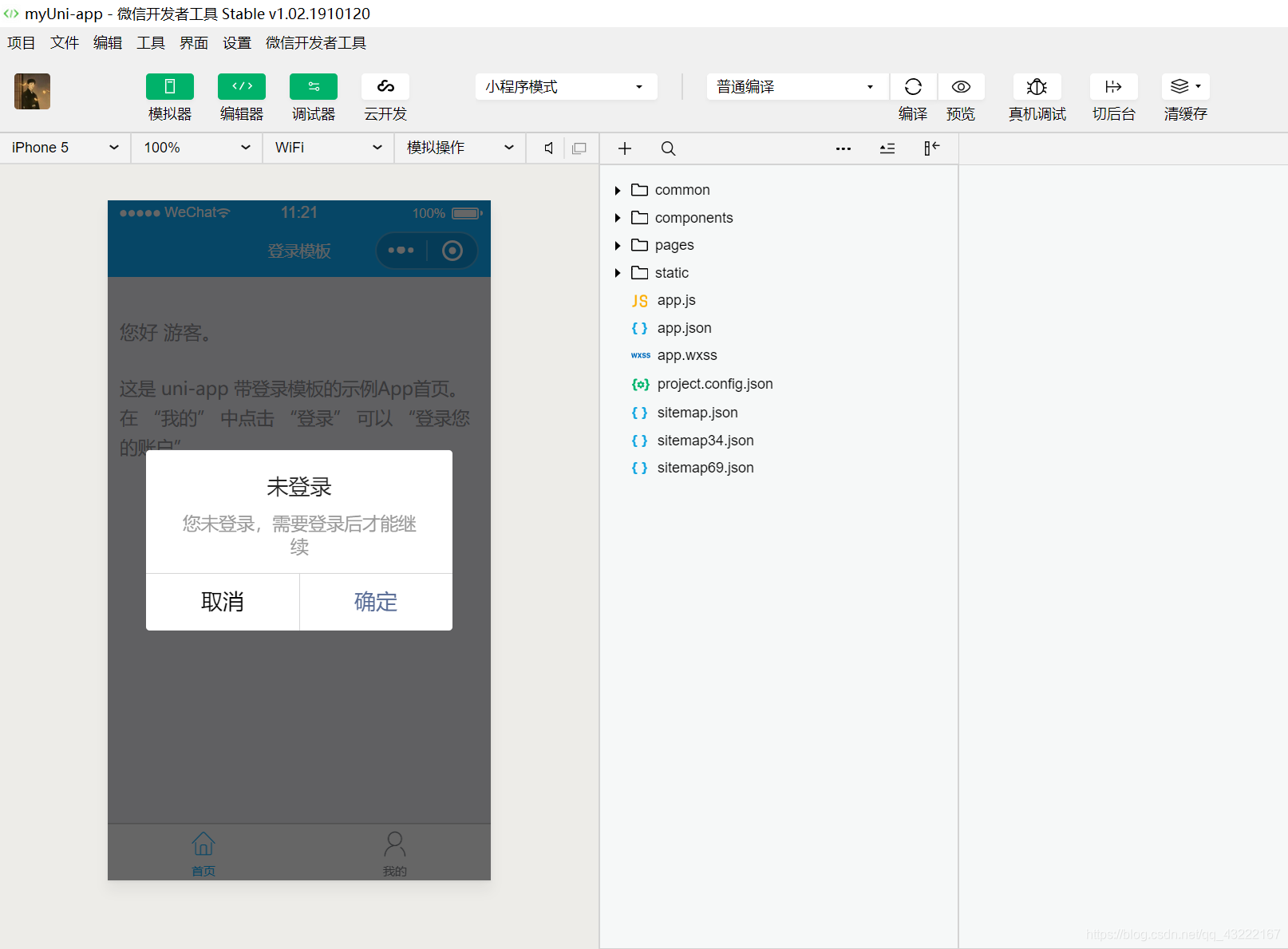Open the 小程序模式 mode dropdown
Screen dimensions: 1288x949
(x=566, y=87)
